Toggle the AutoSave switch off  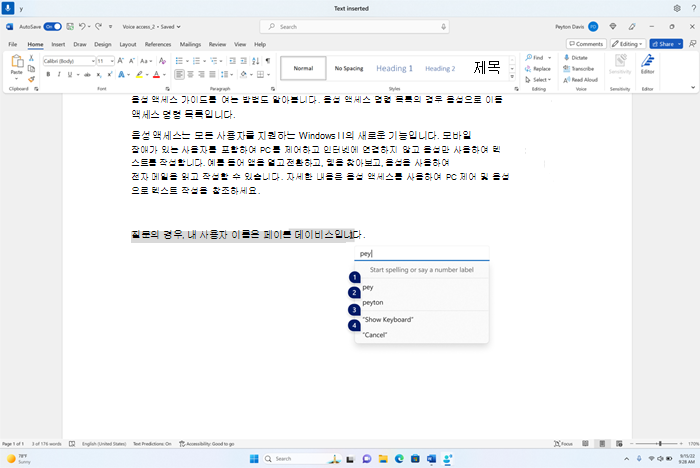[x=53, y=27]
